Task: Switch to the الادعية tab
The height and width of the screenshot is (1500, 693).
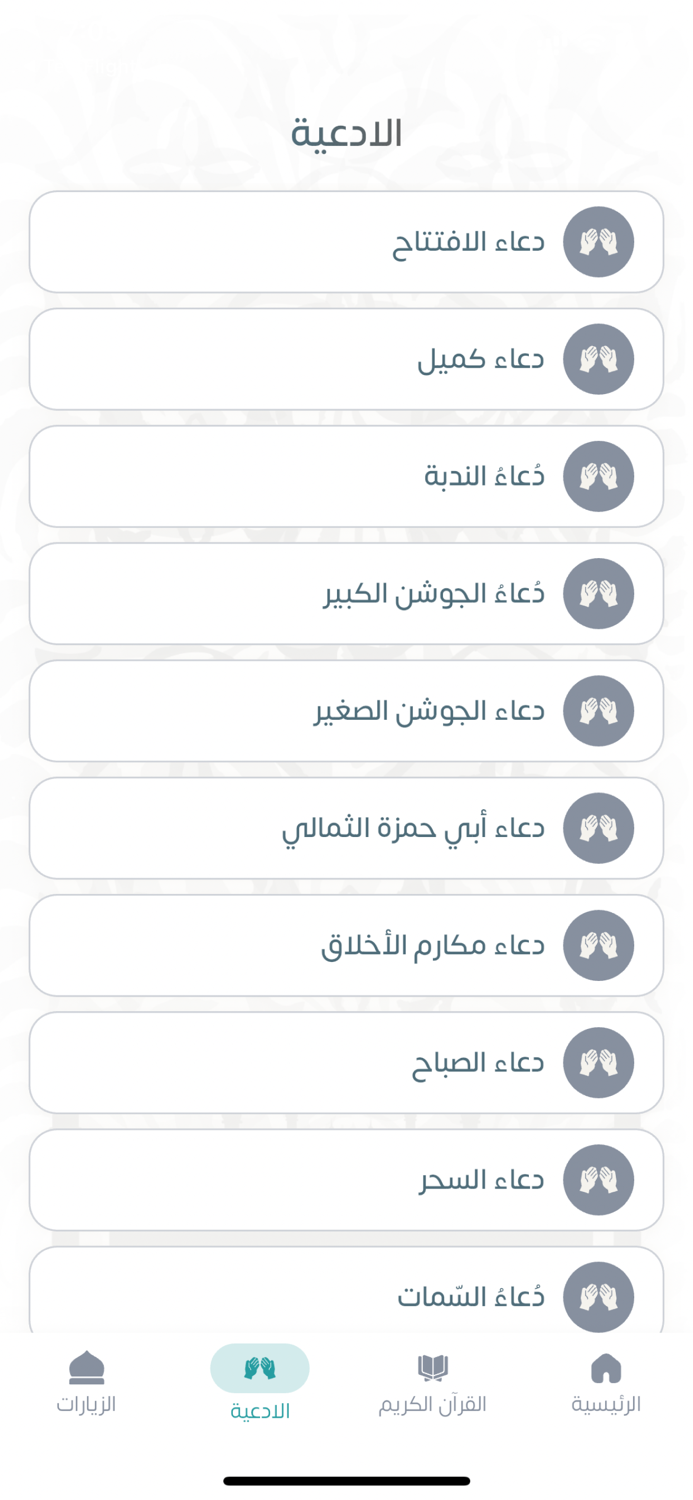Action: (259, 1382)
